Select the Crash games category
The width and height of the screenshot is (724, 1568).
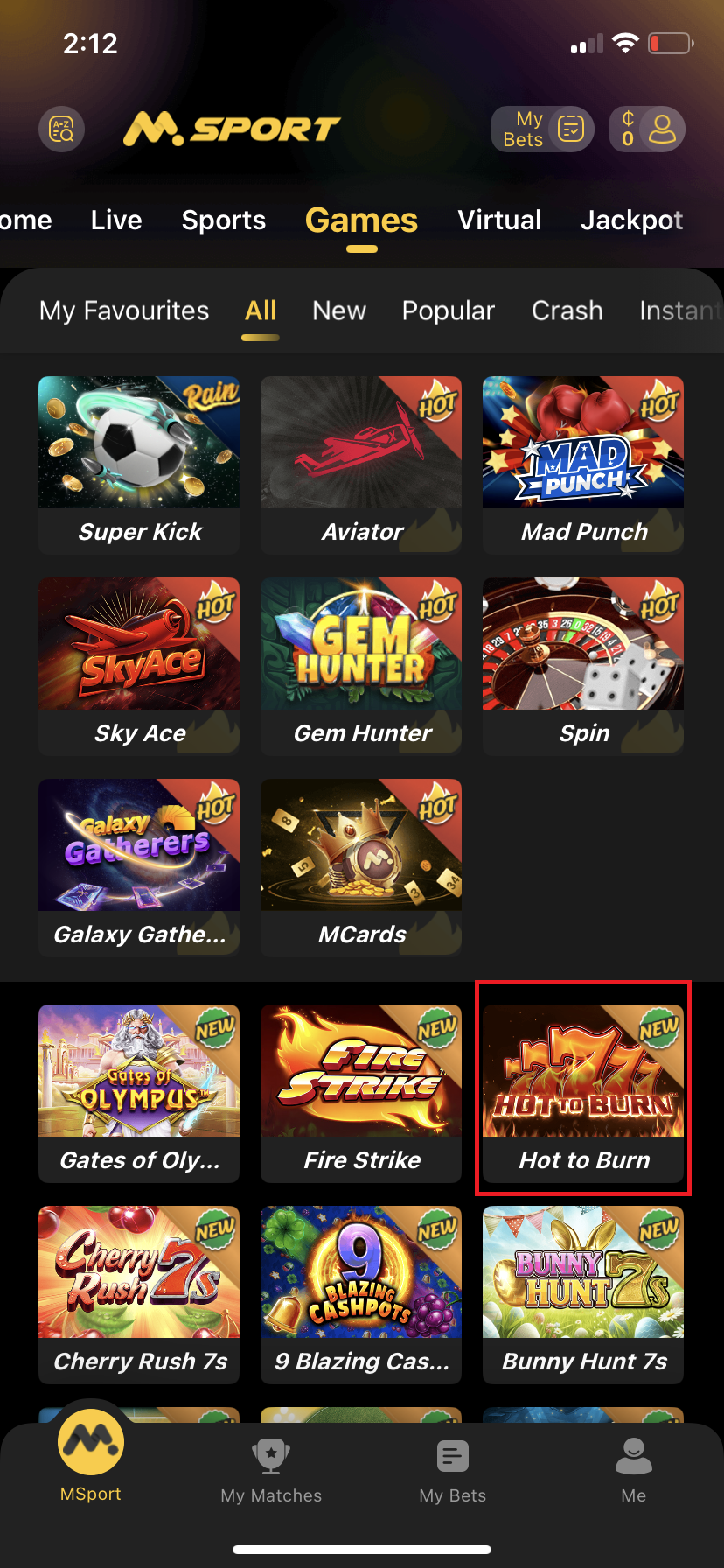(x=567, y=311)
